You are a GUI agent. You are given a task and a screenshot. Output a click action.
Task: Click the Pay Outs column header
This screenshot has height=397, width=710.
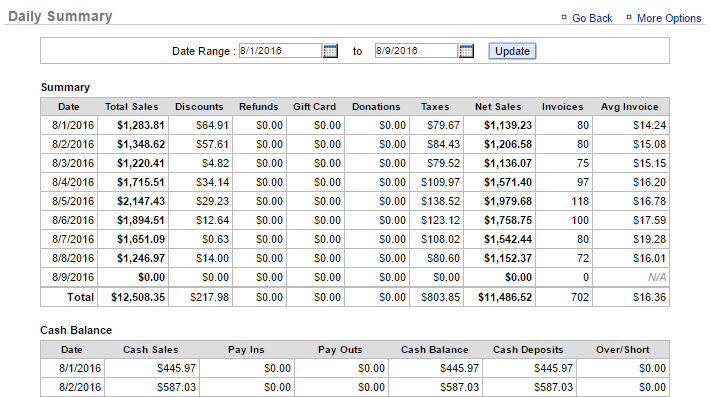tap(340, 350)
